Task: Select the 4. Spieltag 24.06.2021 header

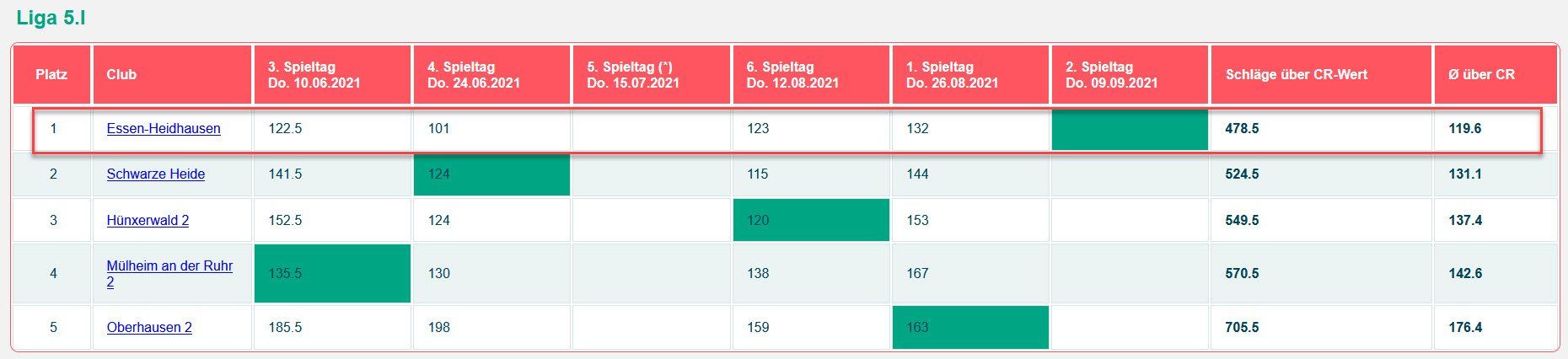Action: [473, 75]
